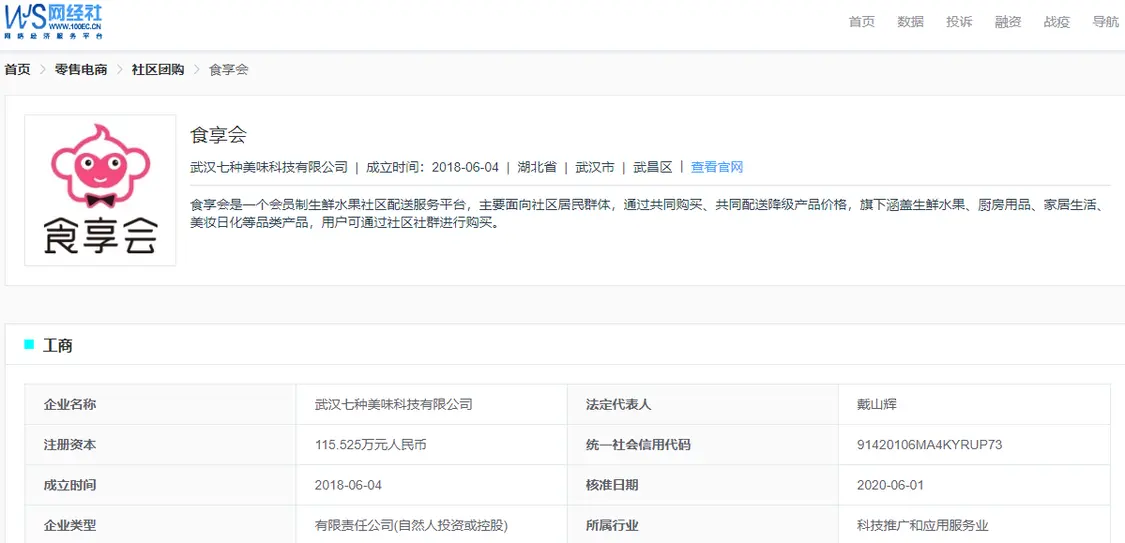The width and height of the screenshot is (1125, 543).
Task: Click 湖北省 in the header line
Action: tap(537, 167)
